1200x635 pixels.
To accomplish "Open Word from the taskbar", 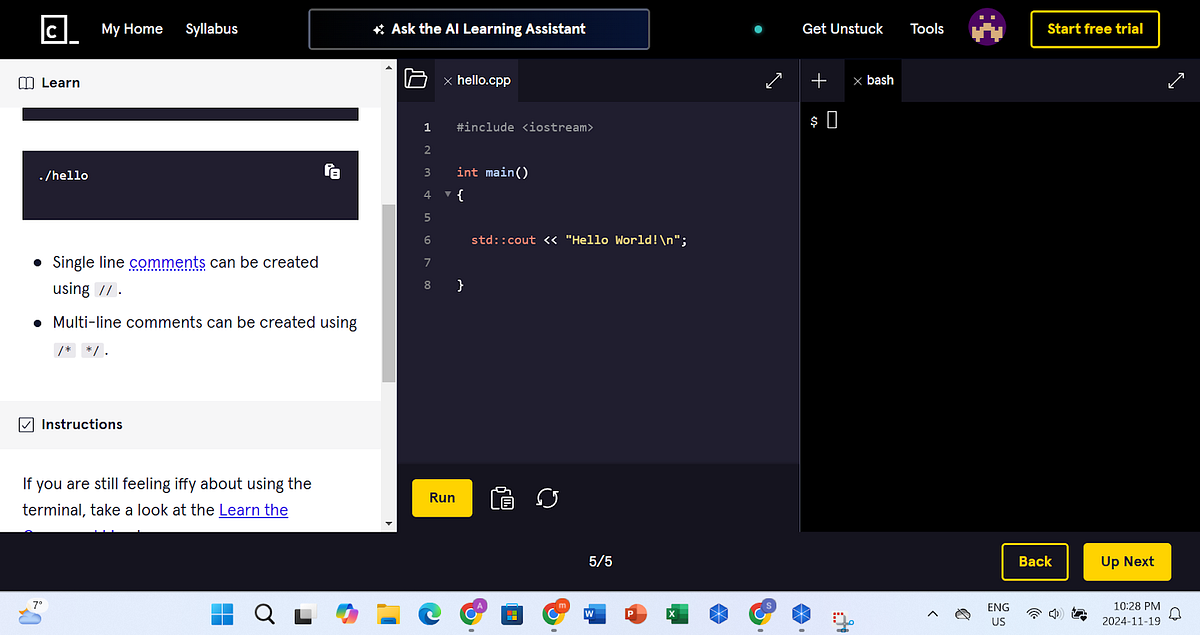I will click(594, 613).
